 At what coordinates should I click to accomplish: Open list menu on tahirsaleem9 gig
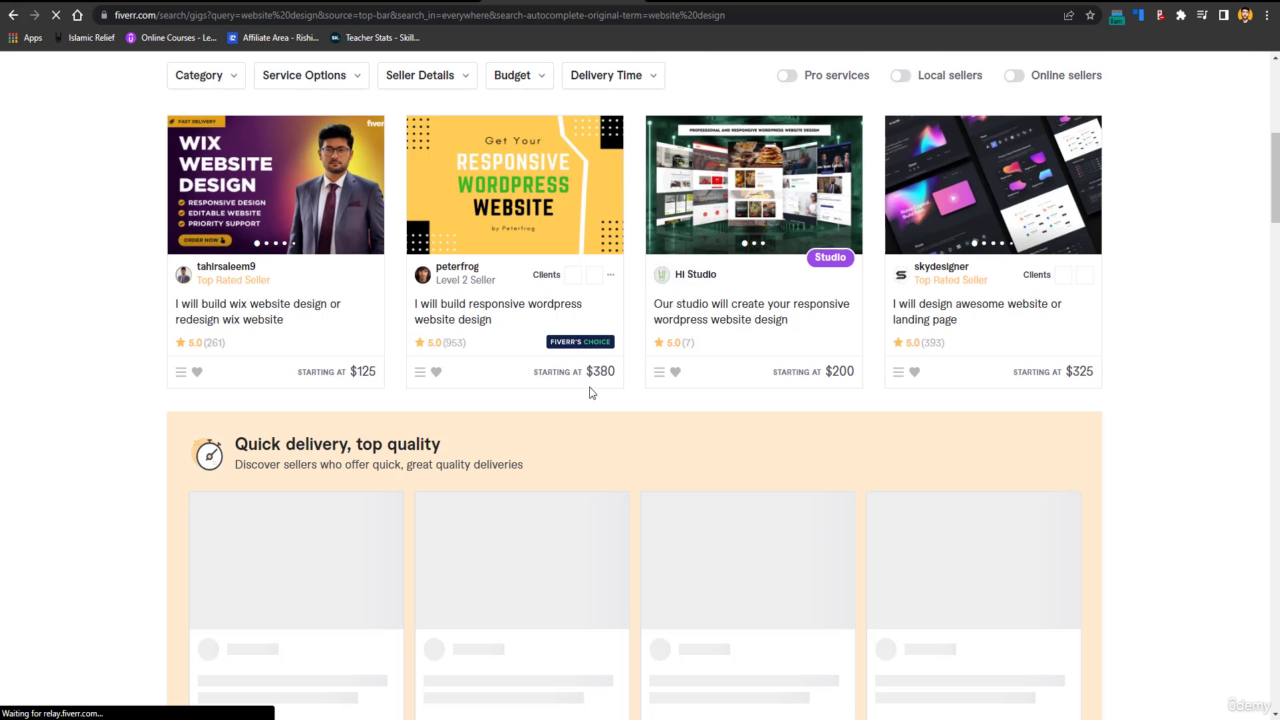click(181, 372)
